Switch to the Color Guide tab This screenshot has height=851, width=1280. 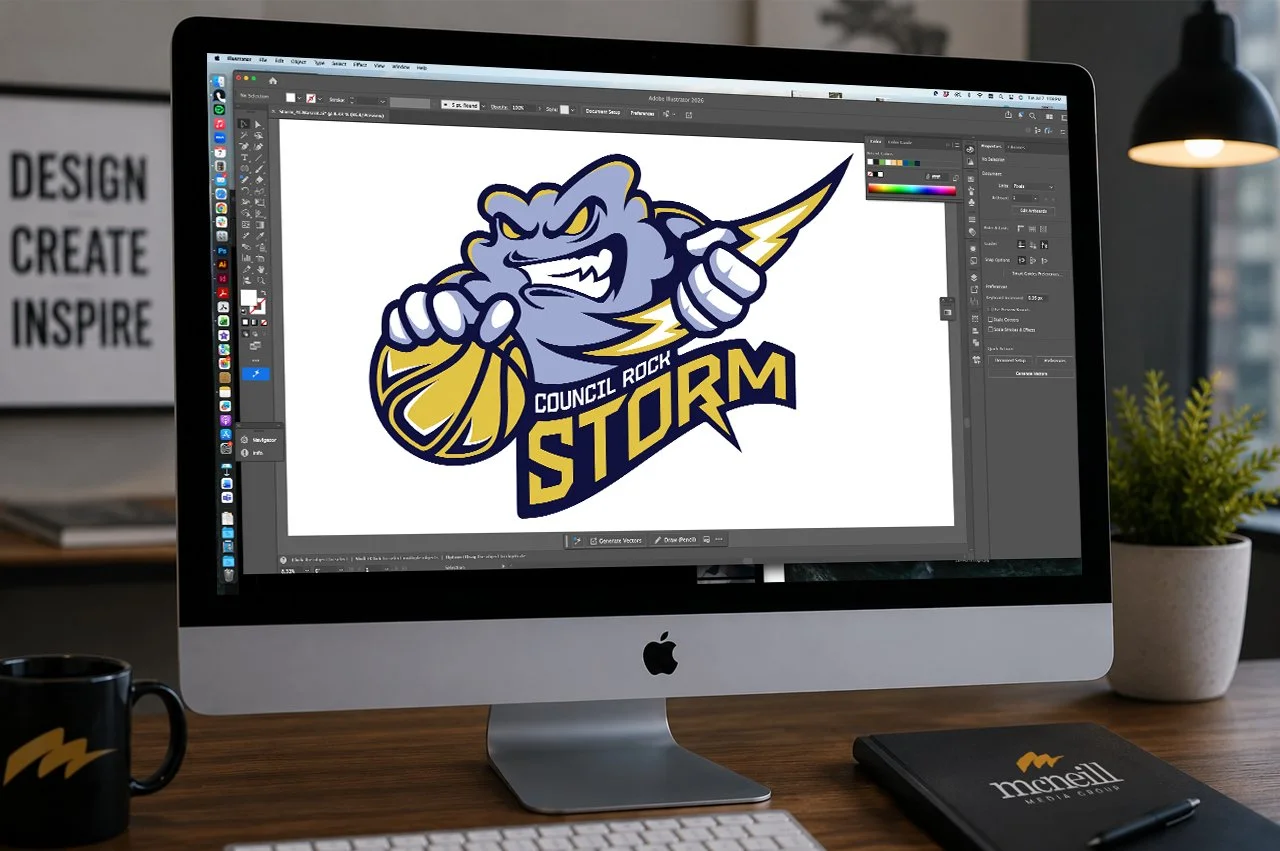point(900,142)
